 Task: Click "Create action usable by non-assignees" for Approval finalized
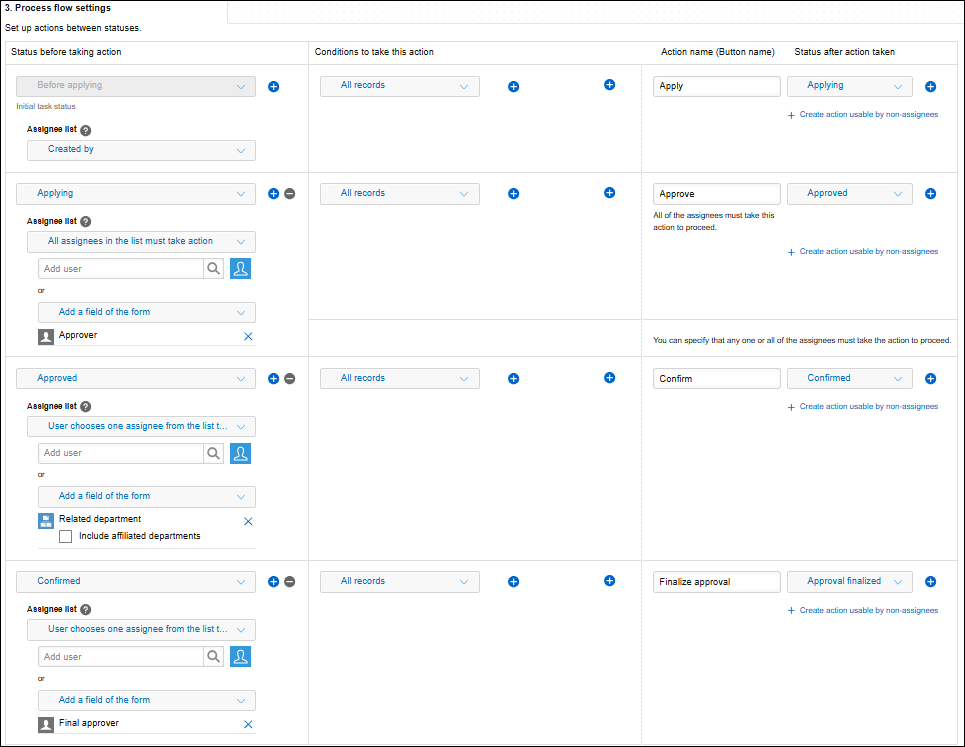coord(868,610)
